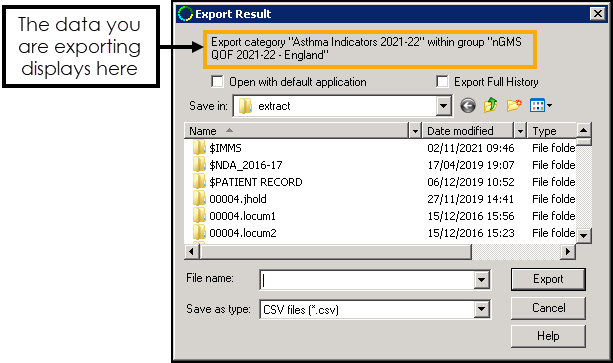Expand the Save in folder dropdown
The image size is (613, 363).
(x=443, y=106)
